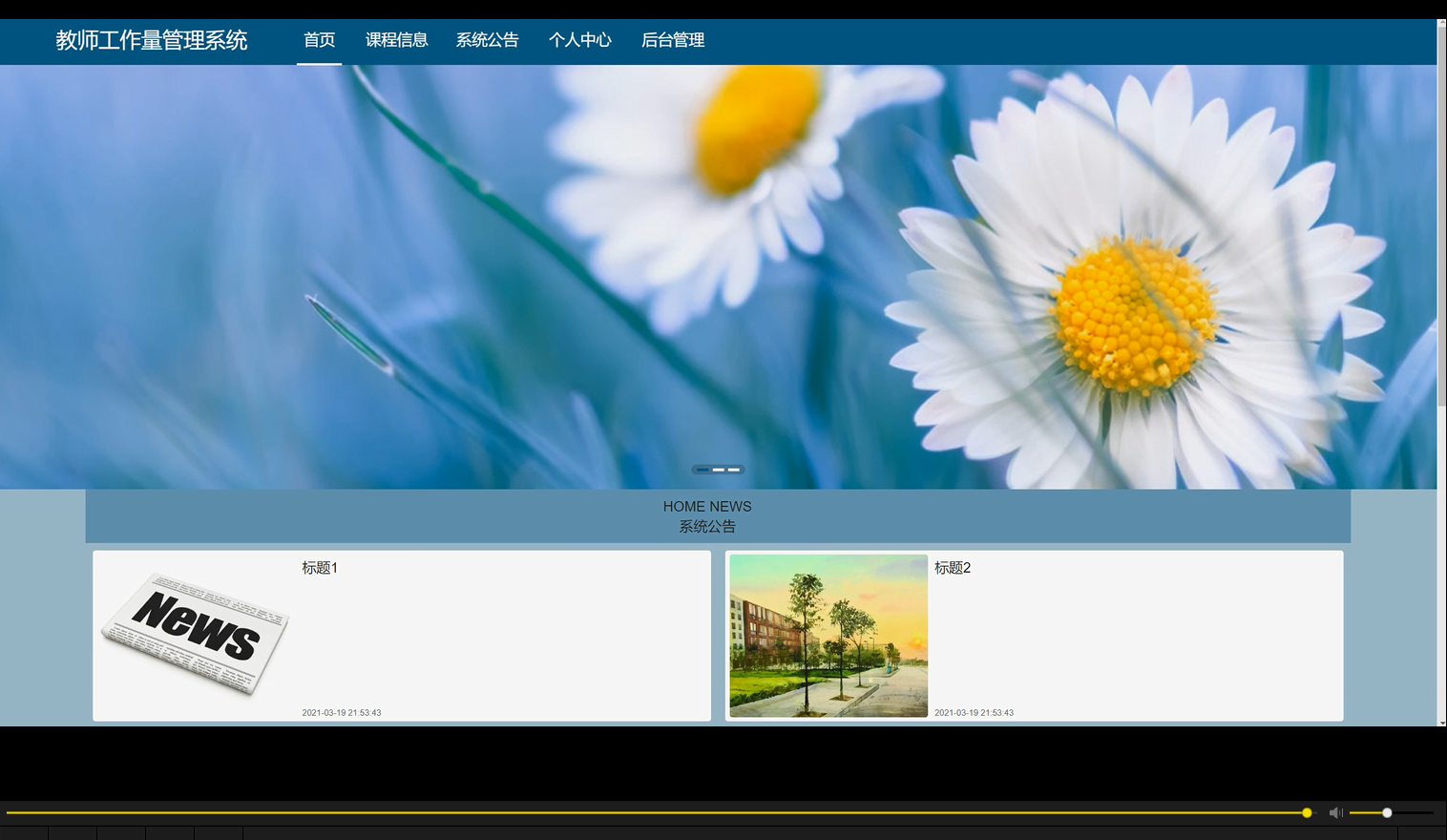Click the News newspaper thumbnail image
This screenshot has height=840, width=1447.
(x=194, y=635)
